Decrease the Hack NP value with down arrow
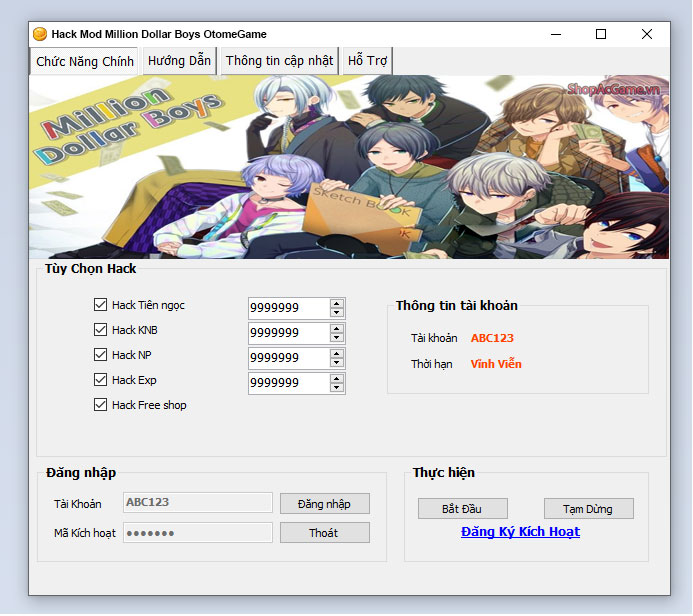 coord(337,362)
